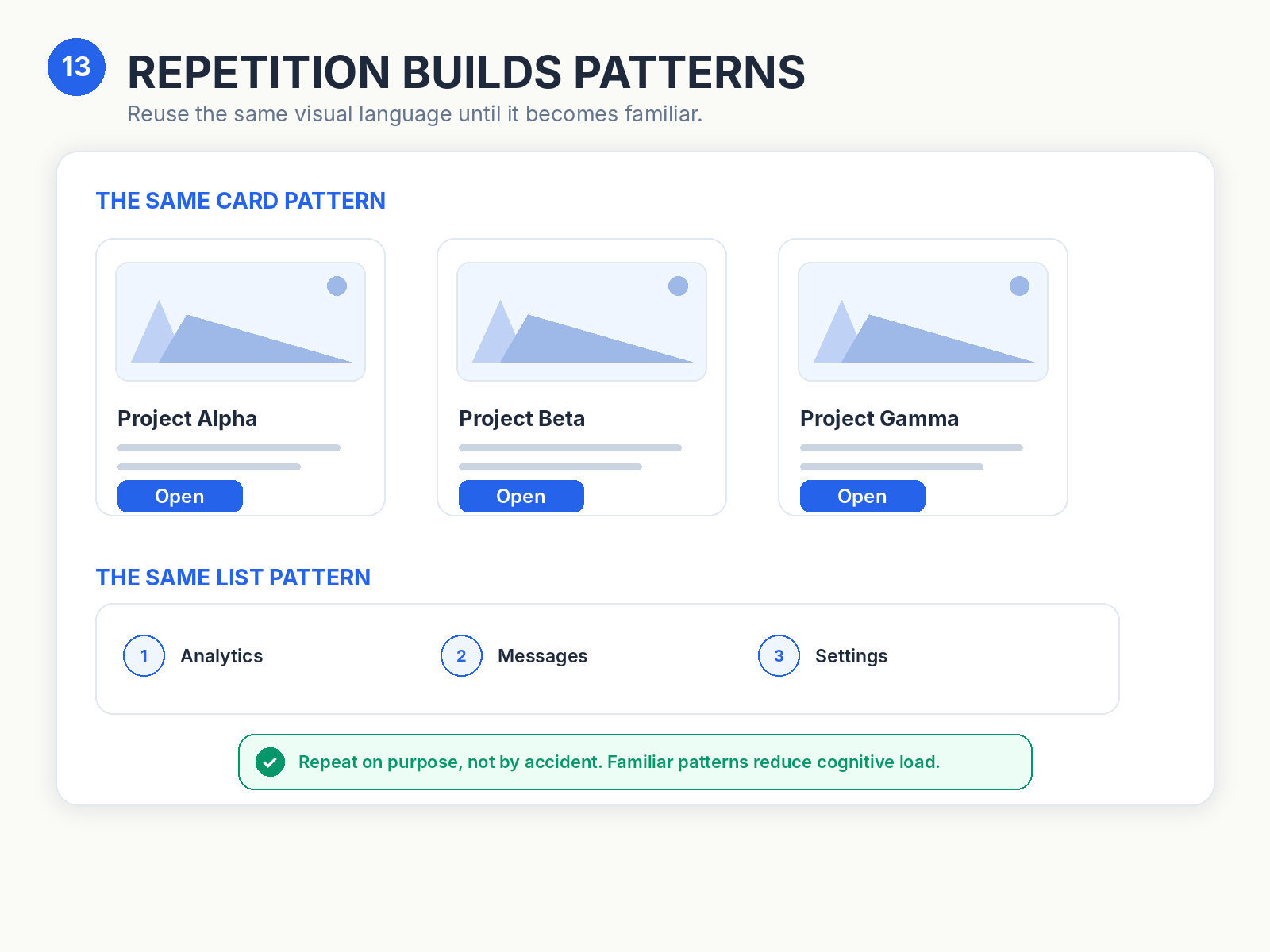The width and height of the screenshot is (1270, 952).
Task: Click The Same Card Pattern heading
Action: (241, 201)
